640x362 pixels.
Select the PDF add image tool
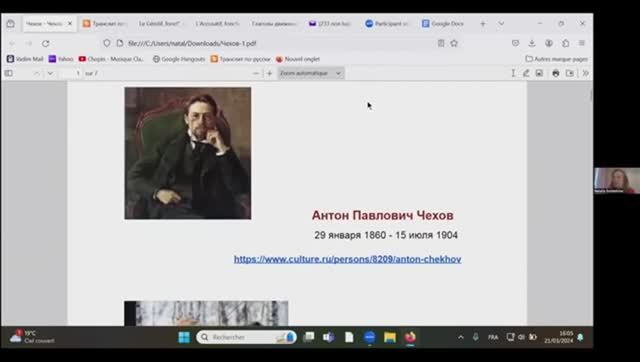tap(539, 73)
